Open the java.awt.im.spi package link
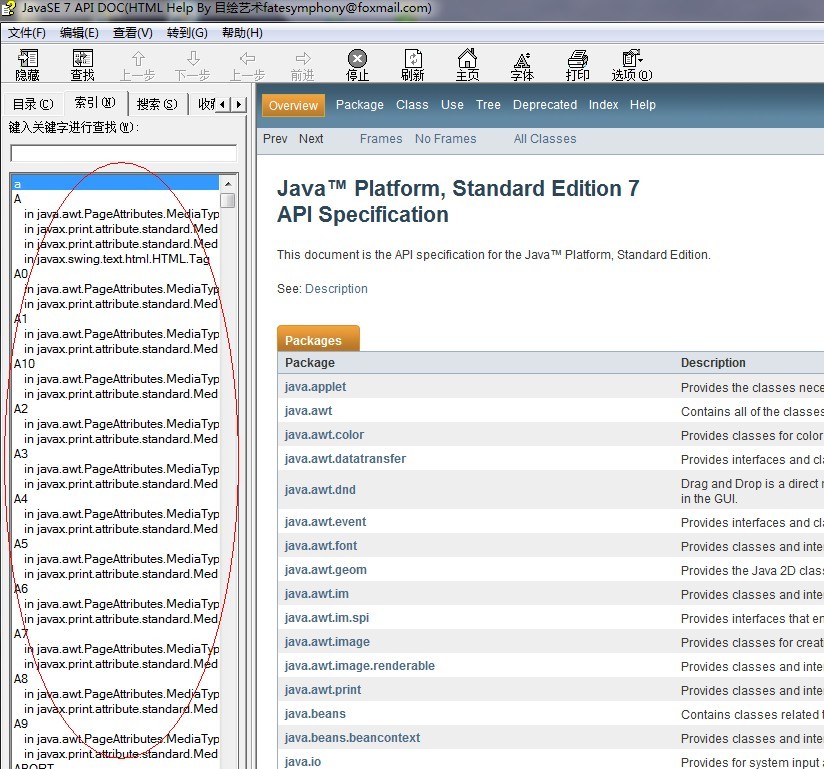The width and height of the screenshot is (824, 769). [327, 618]
